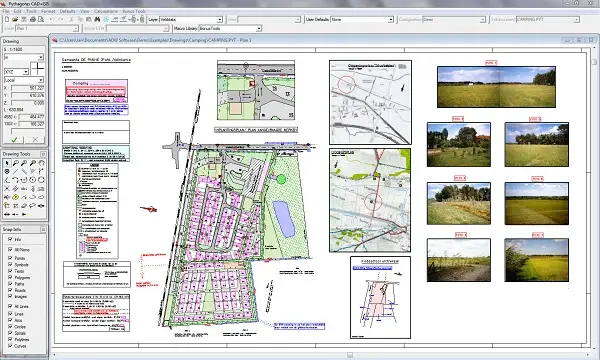Image resolution: width=600 pixels, height=360 pixels.
Task: Open the Edit menu
Action: [x=17, y=11]
